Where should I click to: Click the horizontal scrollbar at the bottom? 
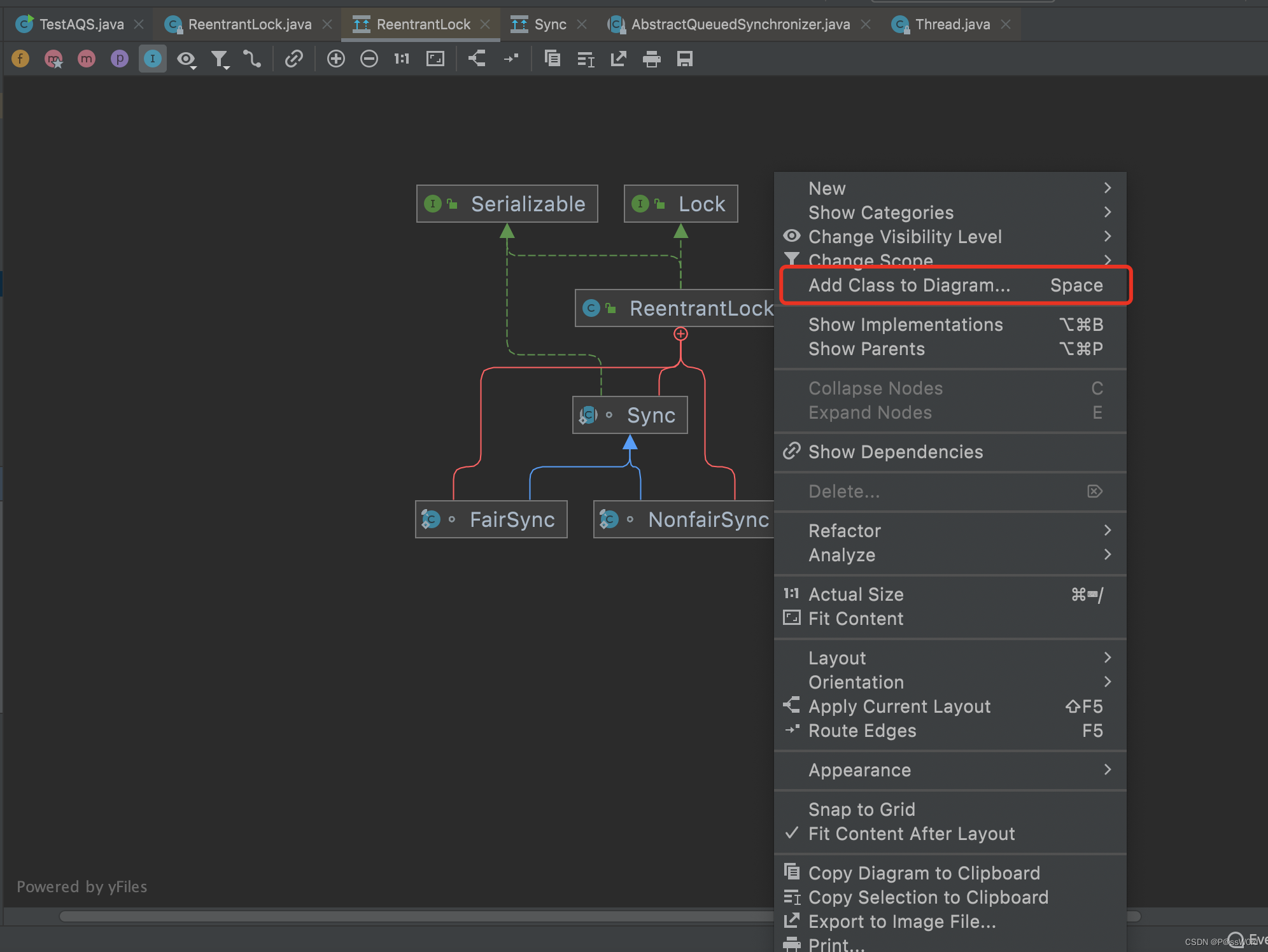(x=414, y=916)
